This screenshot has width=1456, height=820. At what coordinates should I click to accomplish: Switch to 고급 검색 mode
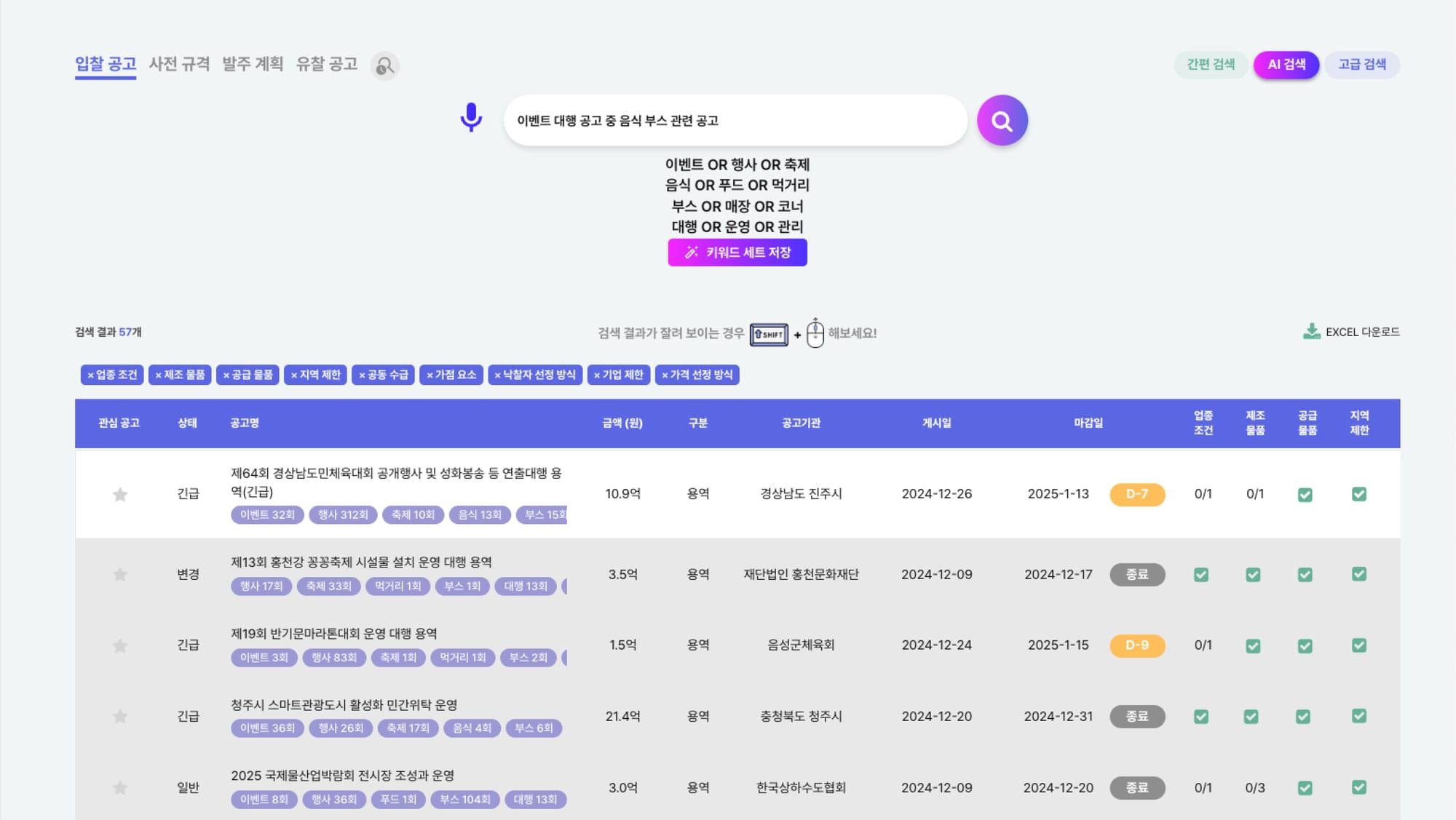pos(1361,65)
